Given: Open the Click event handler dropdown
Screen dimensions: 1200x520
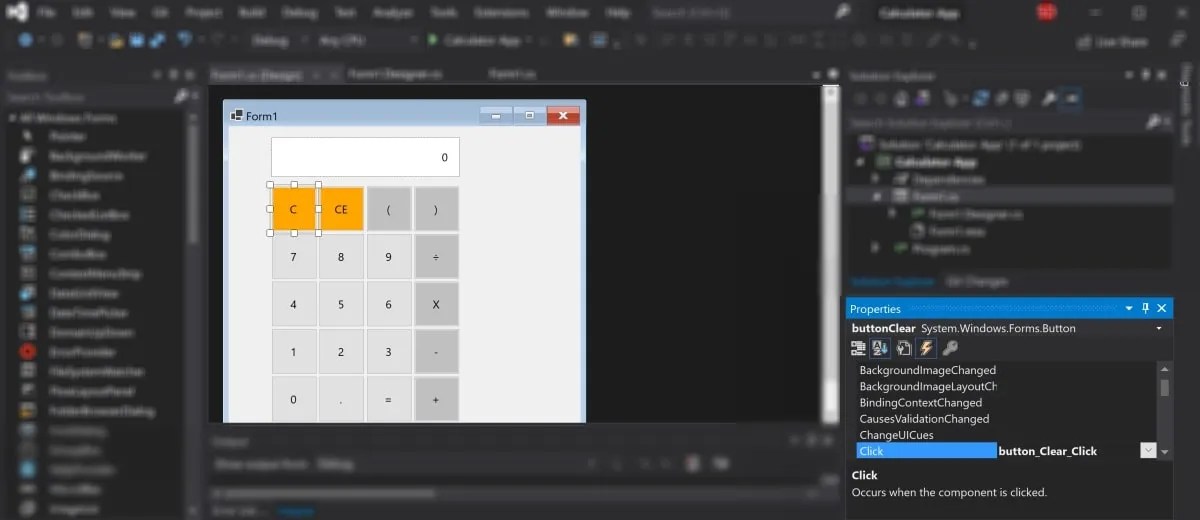Looking at the screenshot, I should click(1149, 451).
